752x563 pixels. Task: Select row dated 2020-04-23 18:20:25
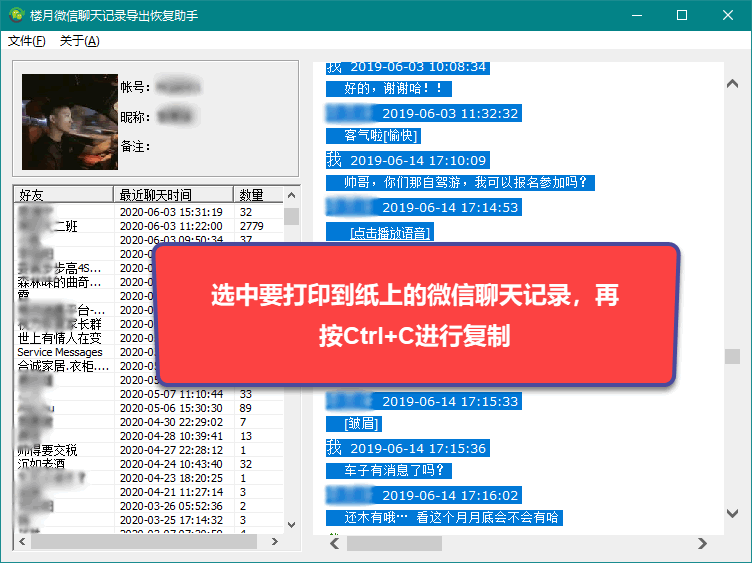(x=149, y=478)
